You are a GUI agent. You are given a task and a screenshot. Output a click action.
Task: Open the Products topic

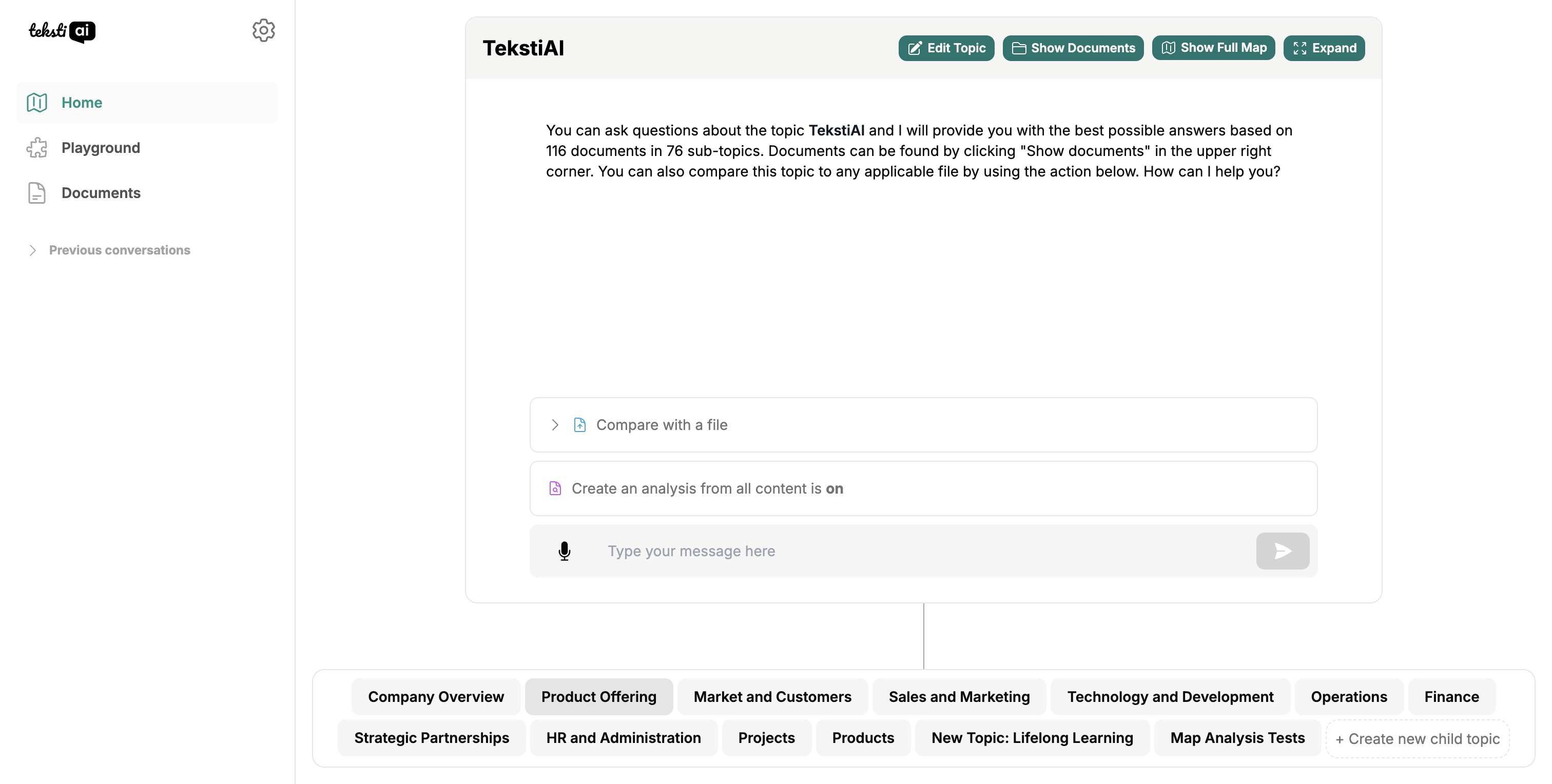(x=863, y=738)
